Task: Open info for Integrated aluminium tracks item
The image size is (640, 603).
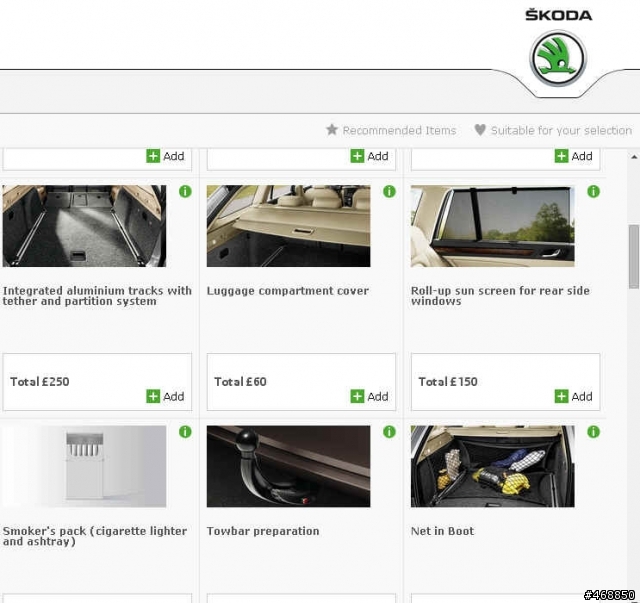Action: (185, 191)
